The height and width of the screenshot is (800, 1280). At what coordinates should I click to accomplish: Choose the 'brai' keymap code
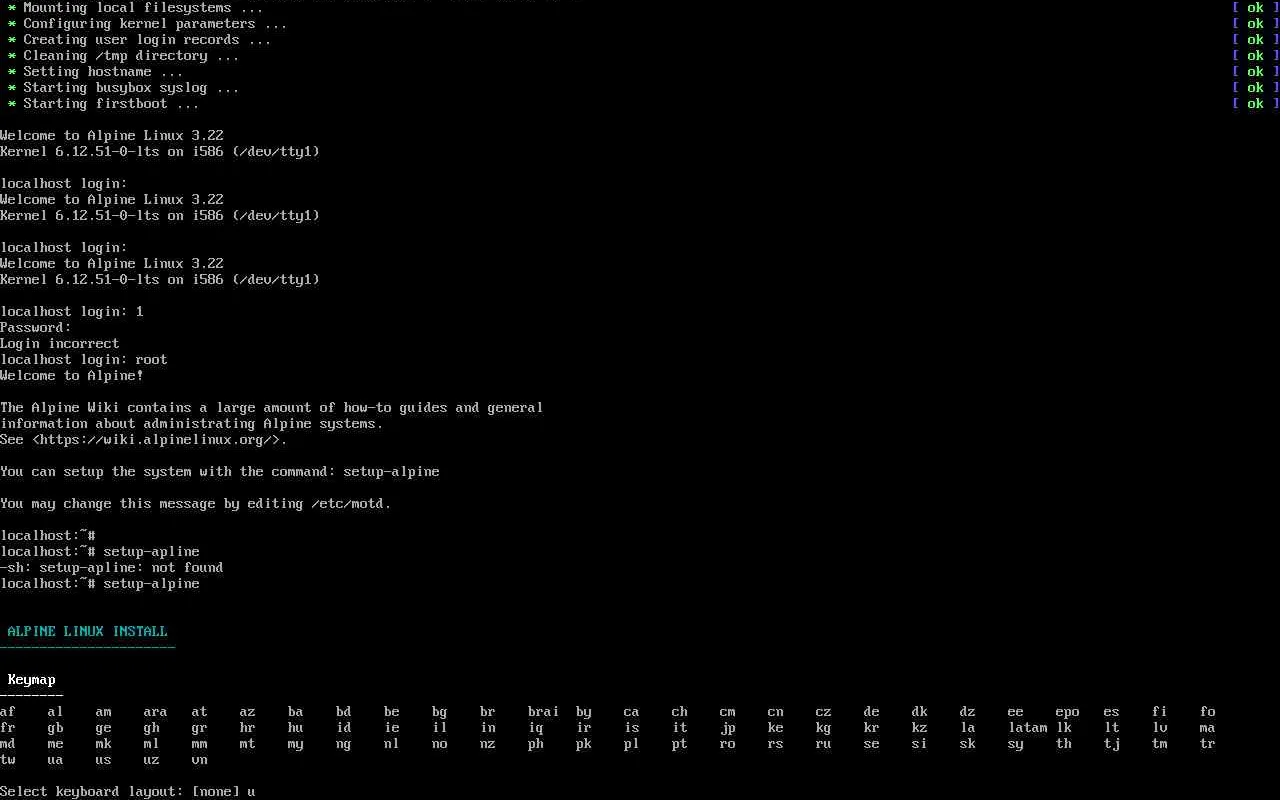tap(544, 711)
